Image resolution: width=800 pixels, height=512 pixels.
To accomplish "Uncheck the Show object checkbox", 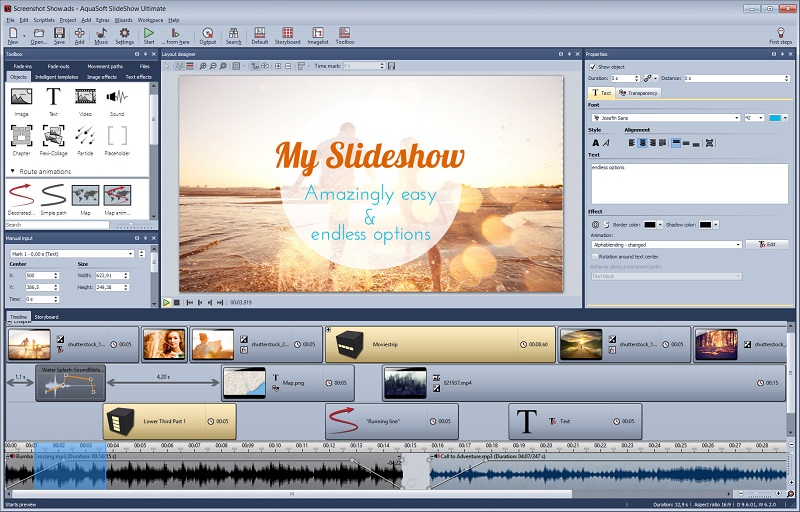I will point(592,67).
